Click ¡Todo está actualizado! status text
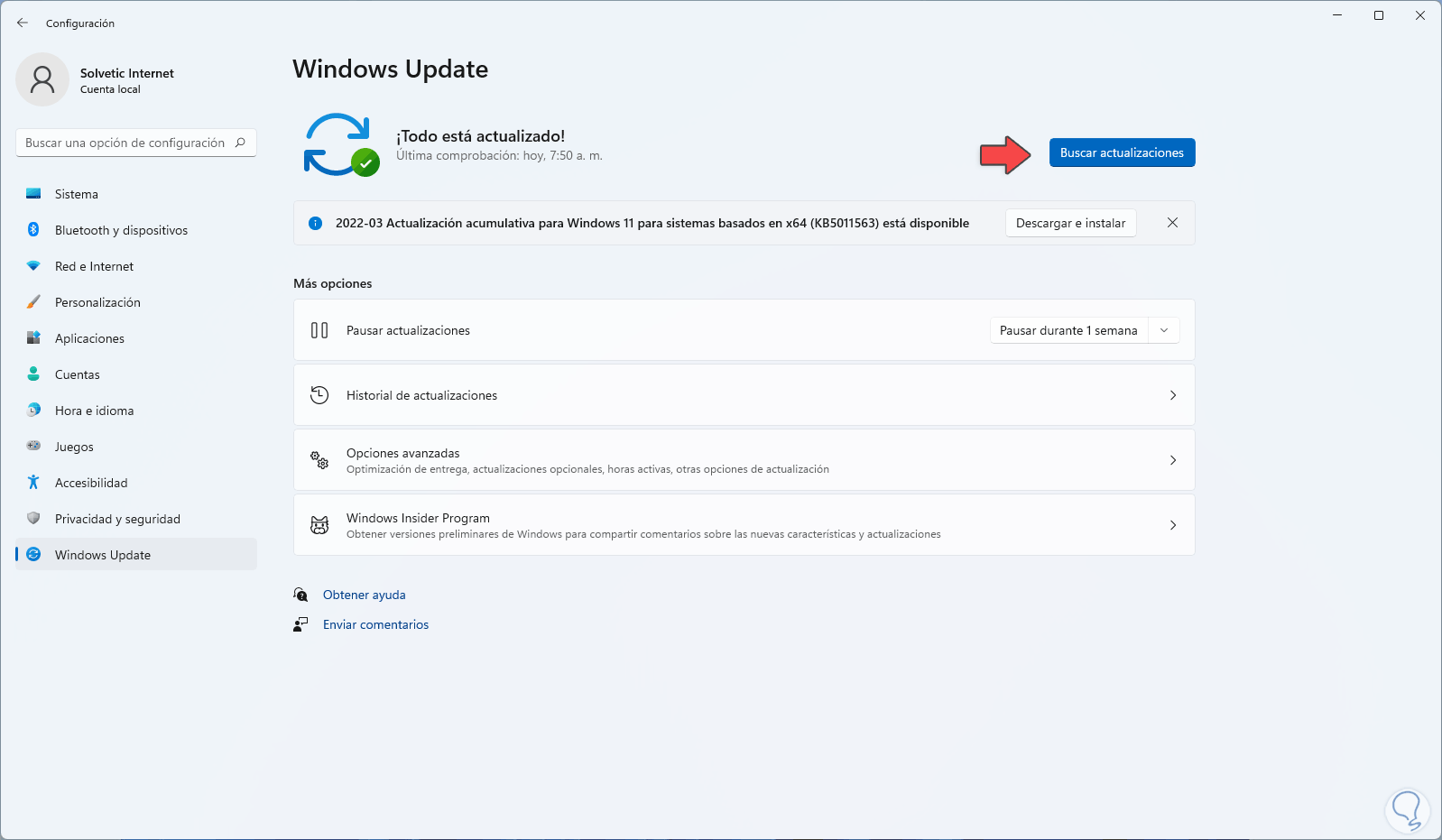 [481, 136]
